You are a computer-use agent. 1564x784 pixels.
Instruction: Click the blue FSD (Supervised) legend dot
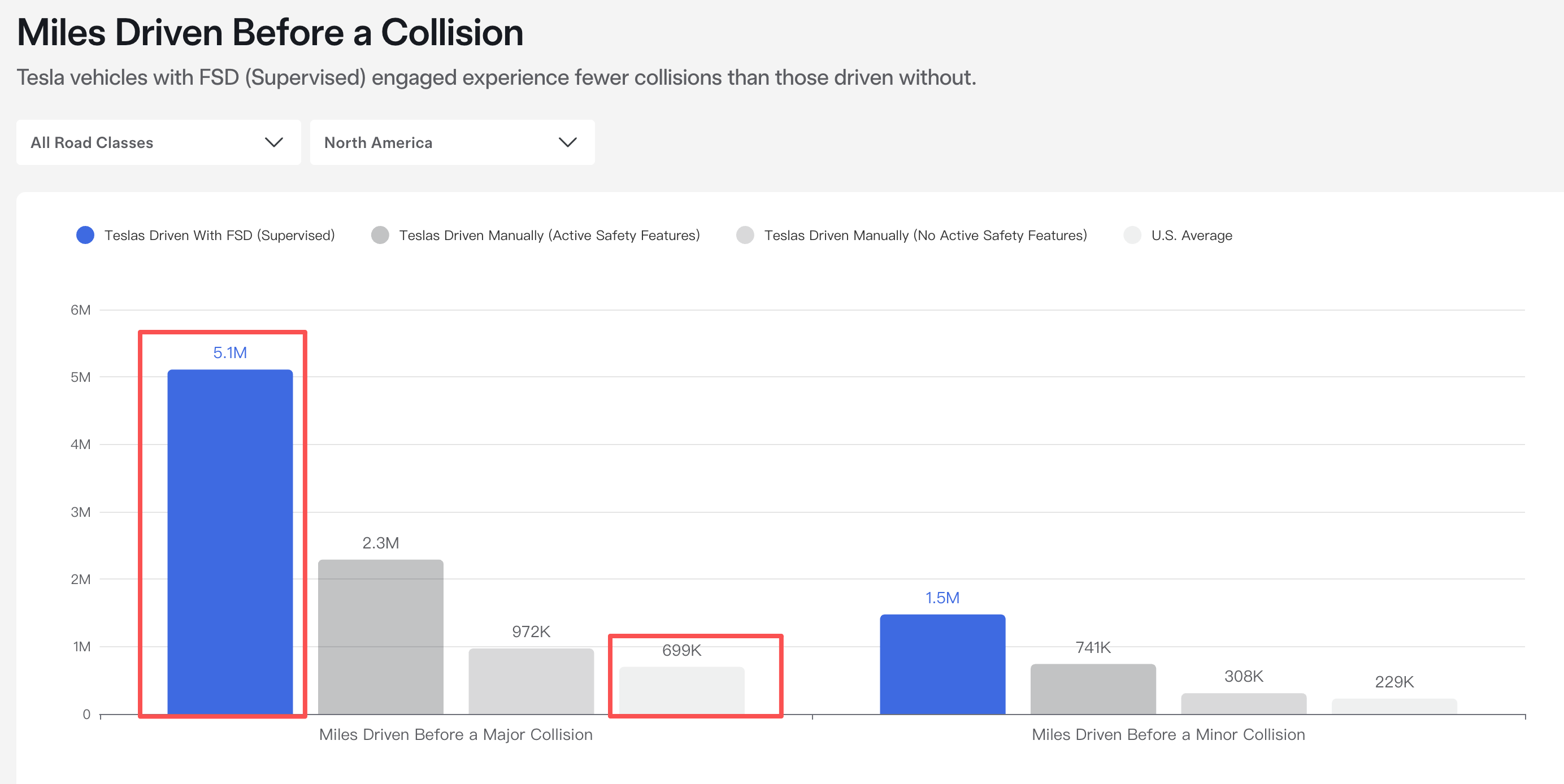click(x=85, y=235)
